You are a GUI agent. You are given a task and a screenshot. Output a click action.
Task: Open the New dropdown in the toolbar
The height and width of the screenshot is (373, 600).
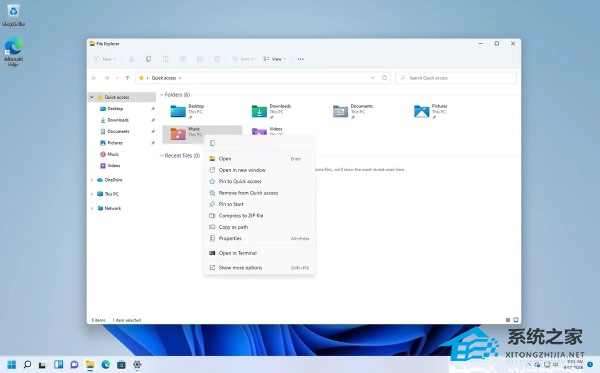coord(105,59)
